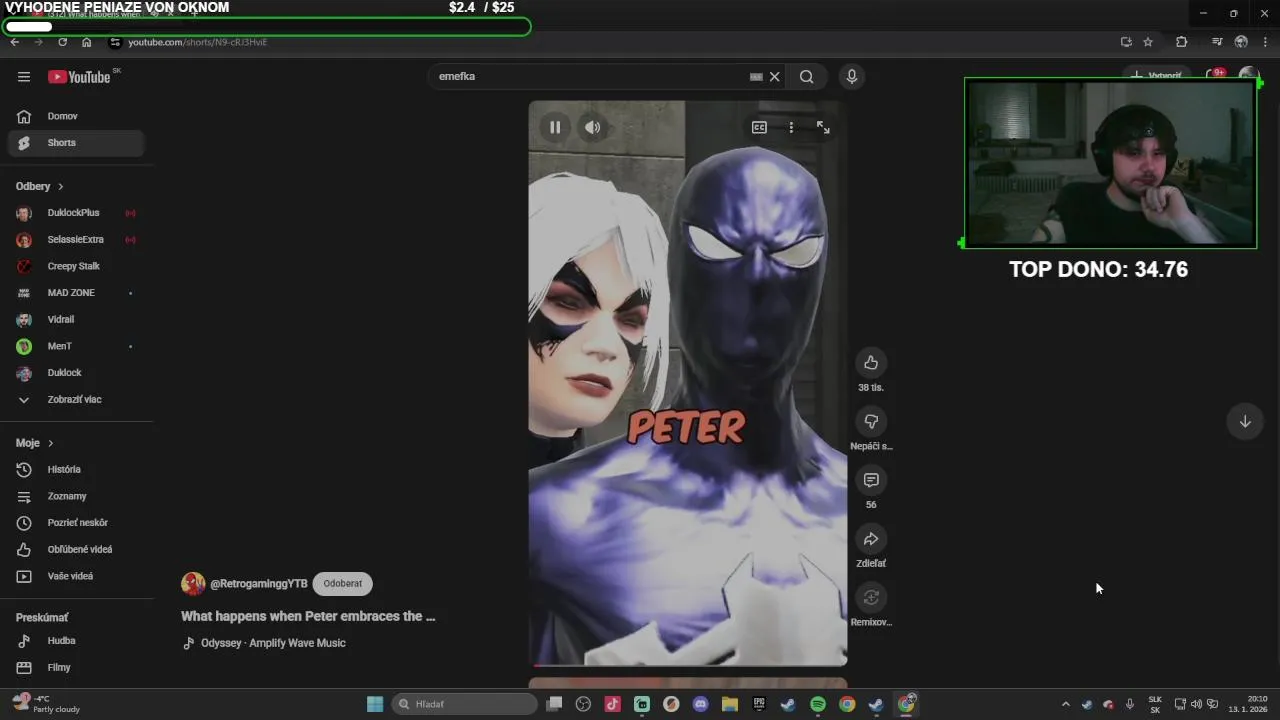Open Discord from the taskbar
Screen dimensions: 1280x720
point(700,704)
